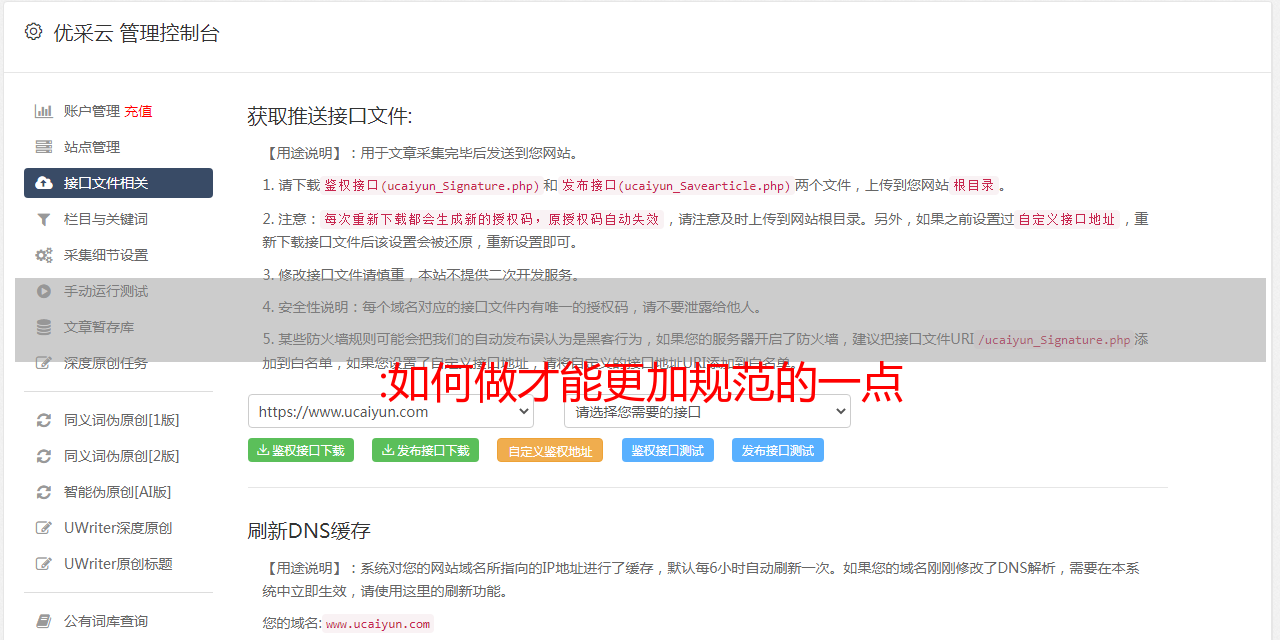Screen dimensions: 1280x640
Task: Click the cloud upload icon for 接口文件相关
Action: click(44, 183)
